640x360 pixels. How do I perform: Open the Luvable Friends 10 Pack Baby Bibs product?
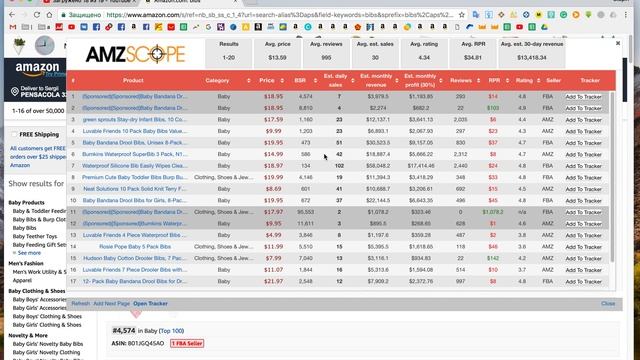pyautogui.click(x=135, y=131)
